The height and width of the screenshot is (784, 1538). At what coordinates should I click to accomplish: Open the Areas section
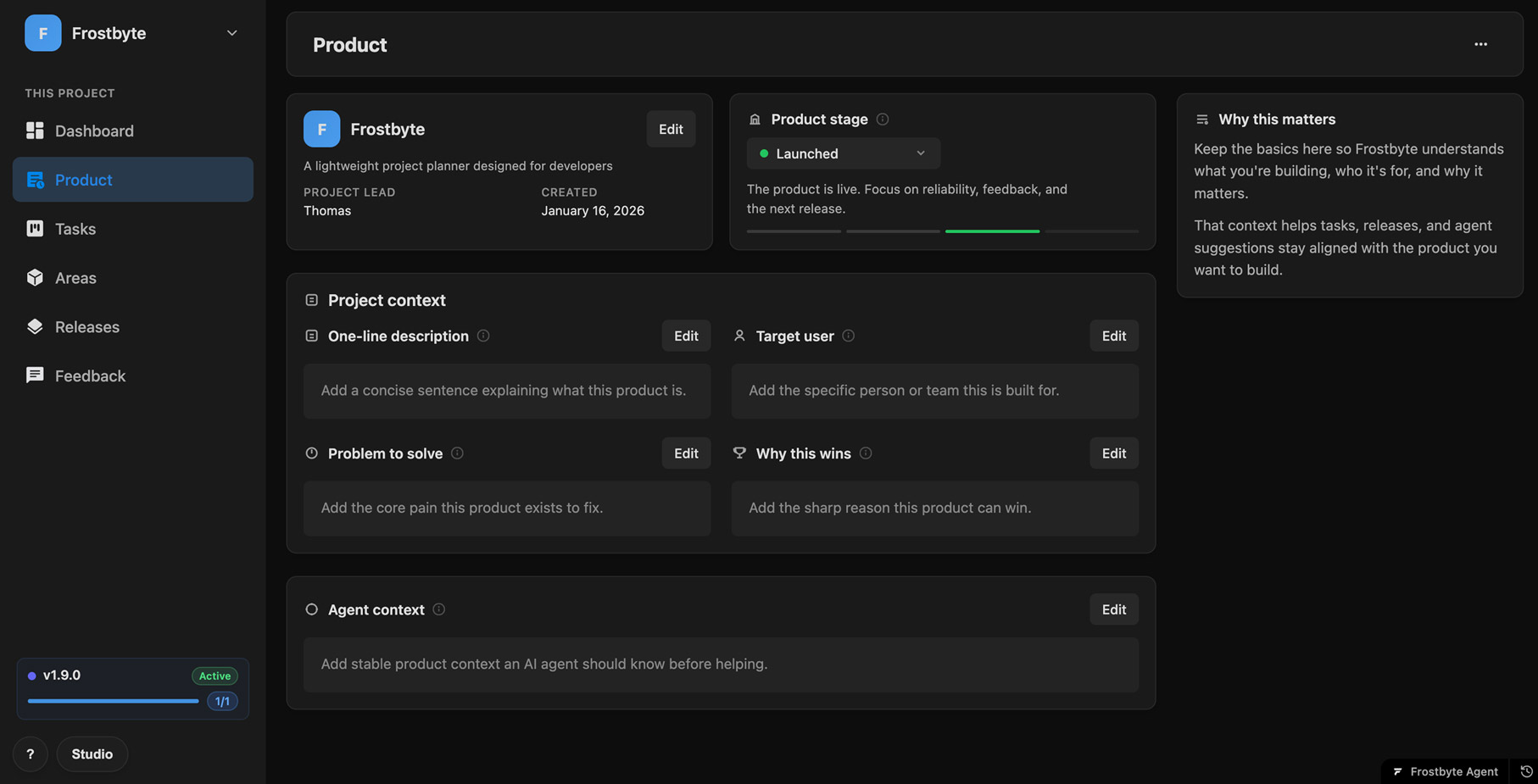pos(133,278)
